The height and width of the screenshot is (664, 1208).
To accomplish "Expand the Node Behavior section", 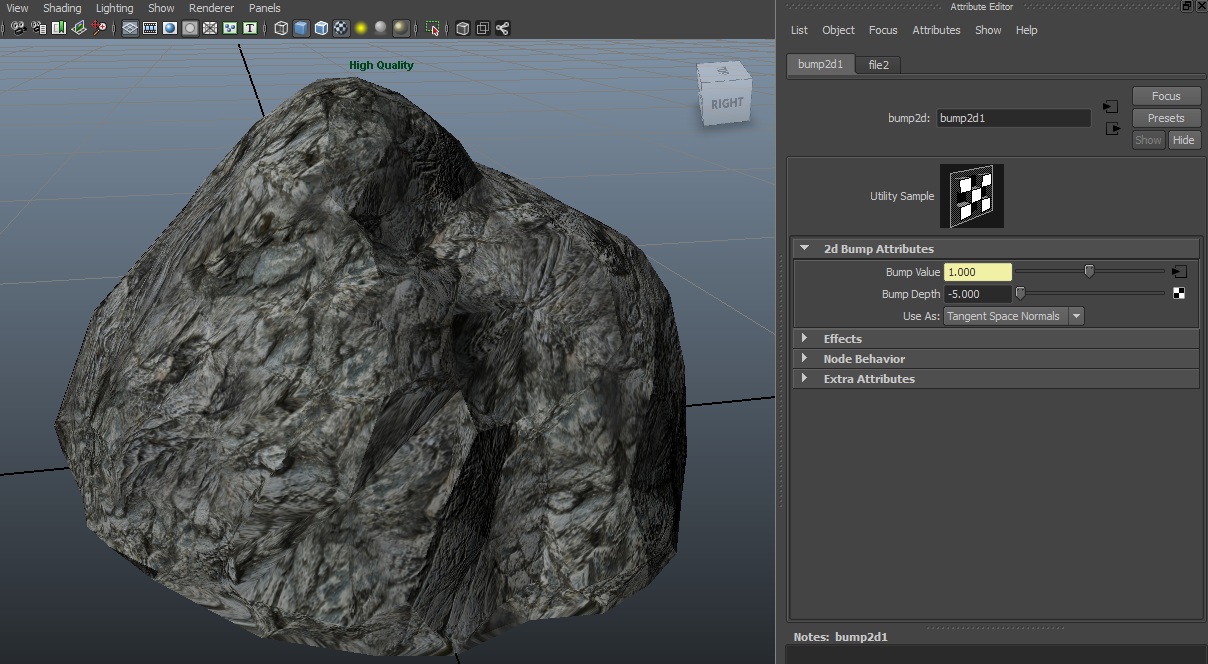I will (996, 359).
